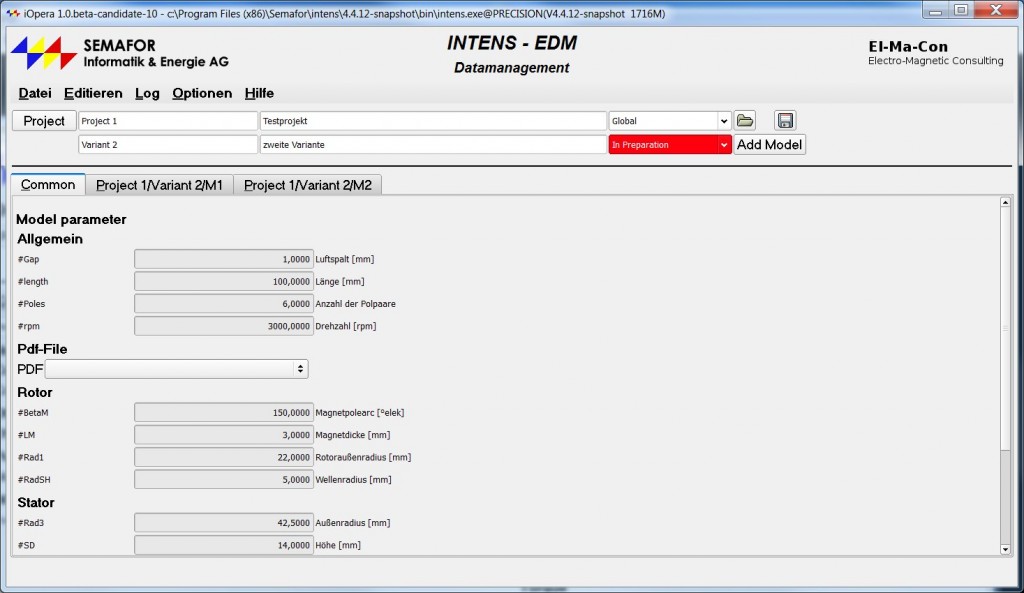Click the iOpera title bar app icon

pyautogui.click(x=12, y=13)
